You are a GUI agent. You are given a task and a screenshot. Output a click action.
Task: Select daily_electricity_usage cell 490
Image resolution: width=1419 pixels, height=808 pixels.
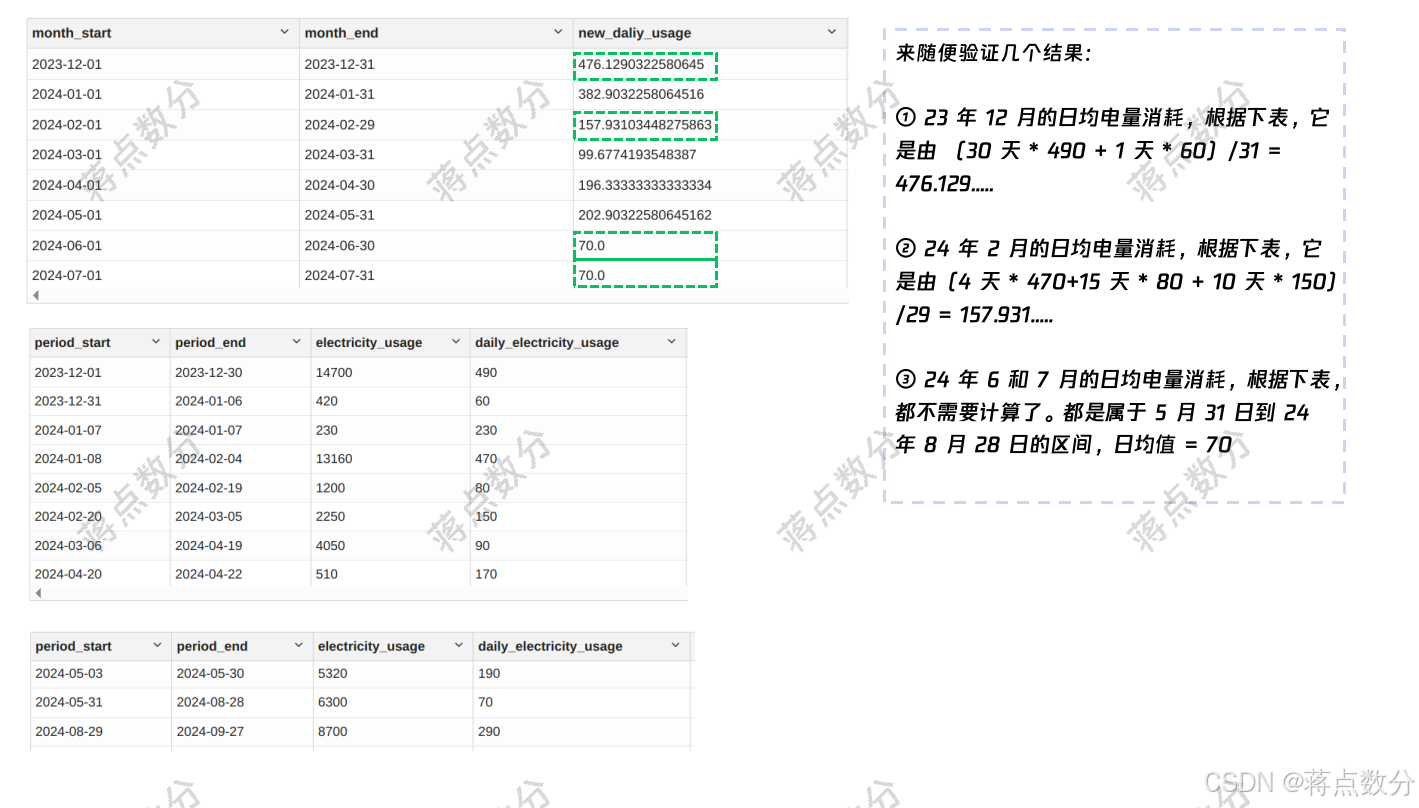(578, 372)
